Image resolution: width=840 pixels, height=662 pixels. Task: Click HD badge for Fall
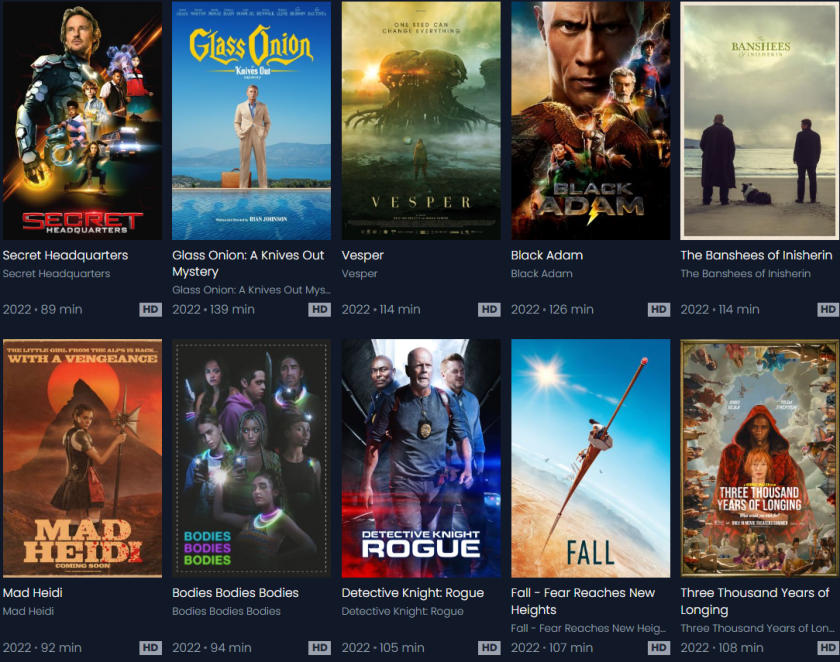[x=659, y=648]
